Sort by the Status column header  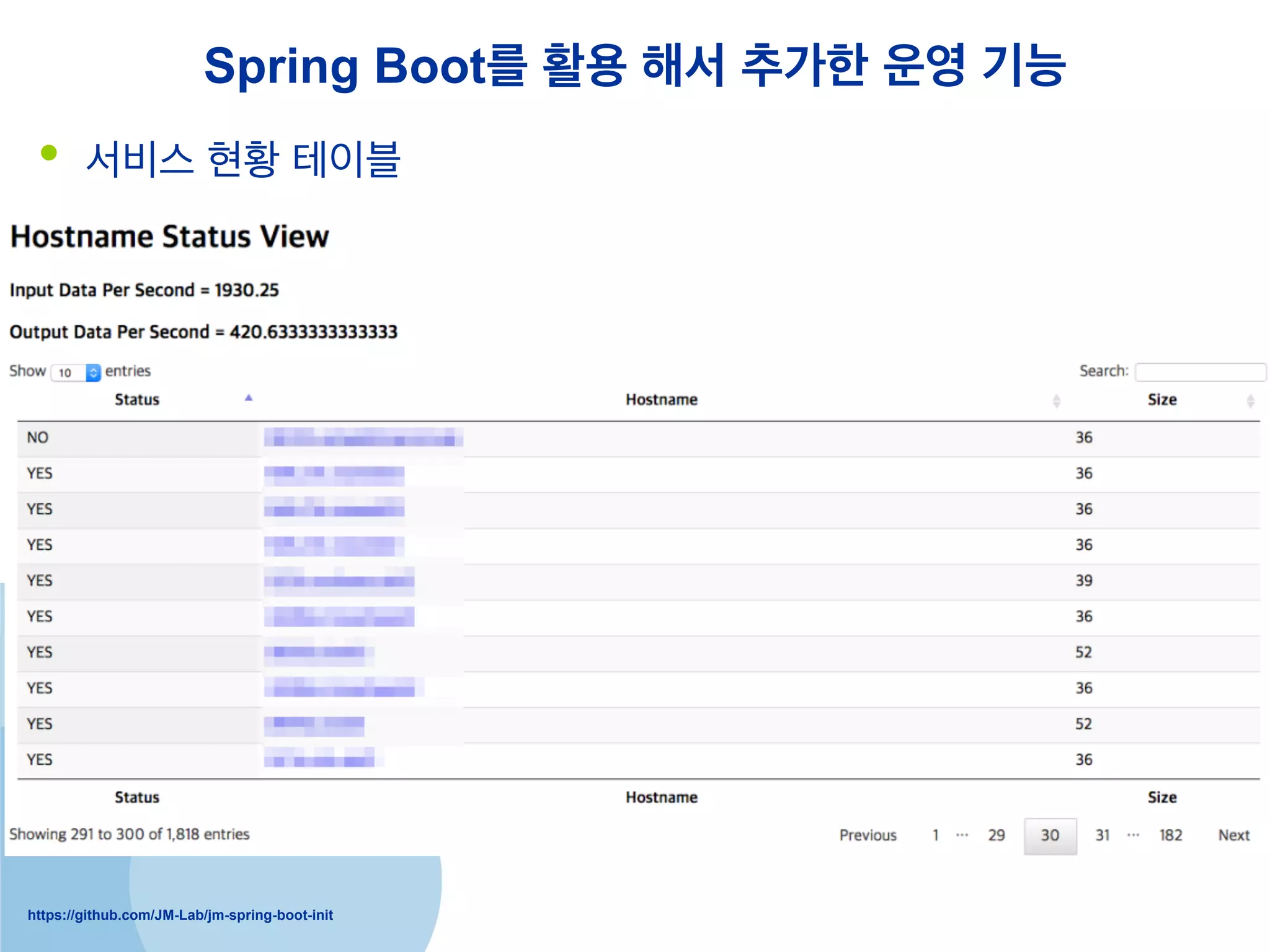pyautogui.click(x=137, y=400)
